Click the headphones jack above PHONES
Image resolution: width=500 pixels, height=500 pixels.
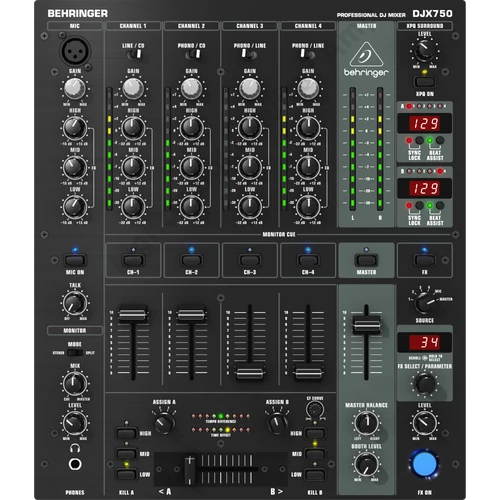(x=75, y=464)
